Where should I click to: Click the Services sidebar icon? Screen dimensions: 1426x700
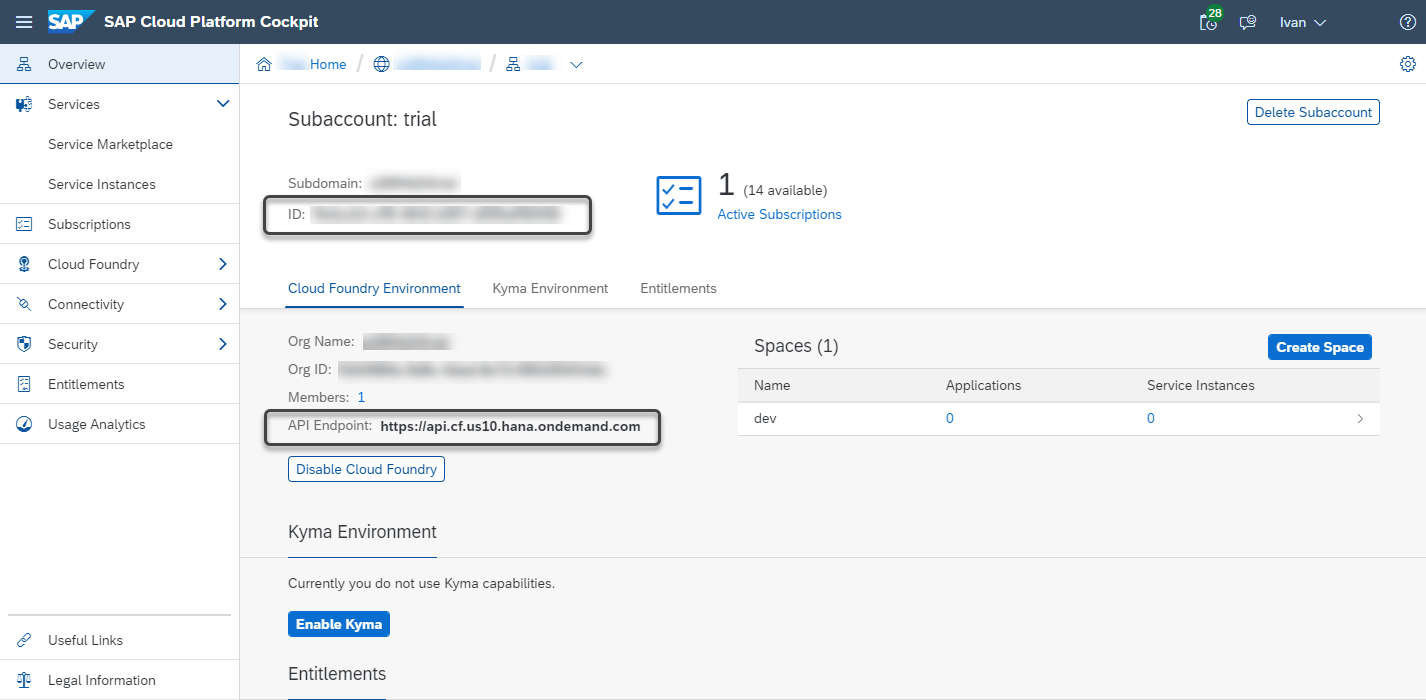[x=25, y=104]
